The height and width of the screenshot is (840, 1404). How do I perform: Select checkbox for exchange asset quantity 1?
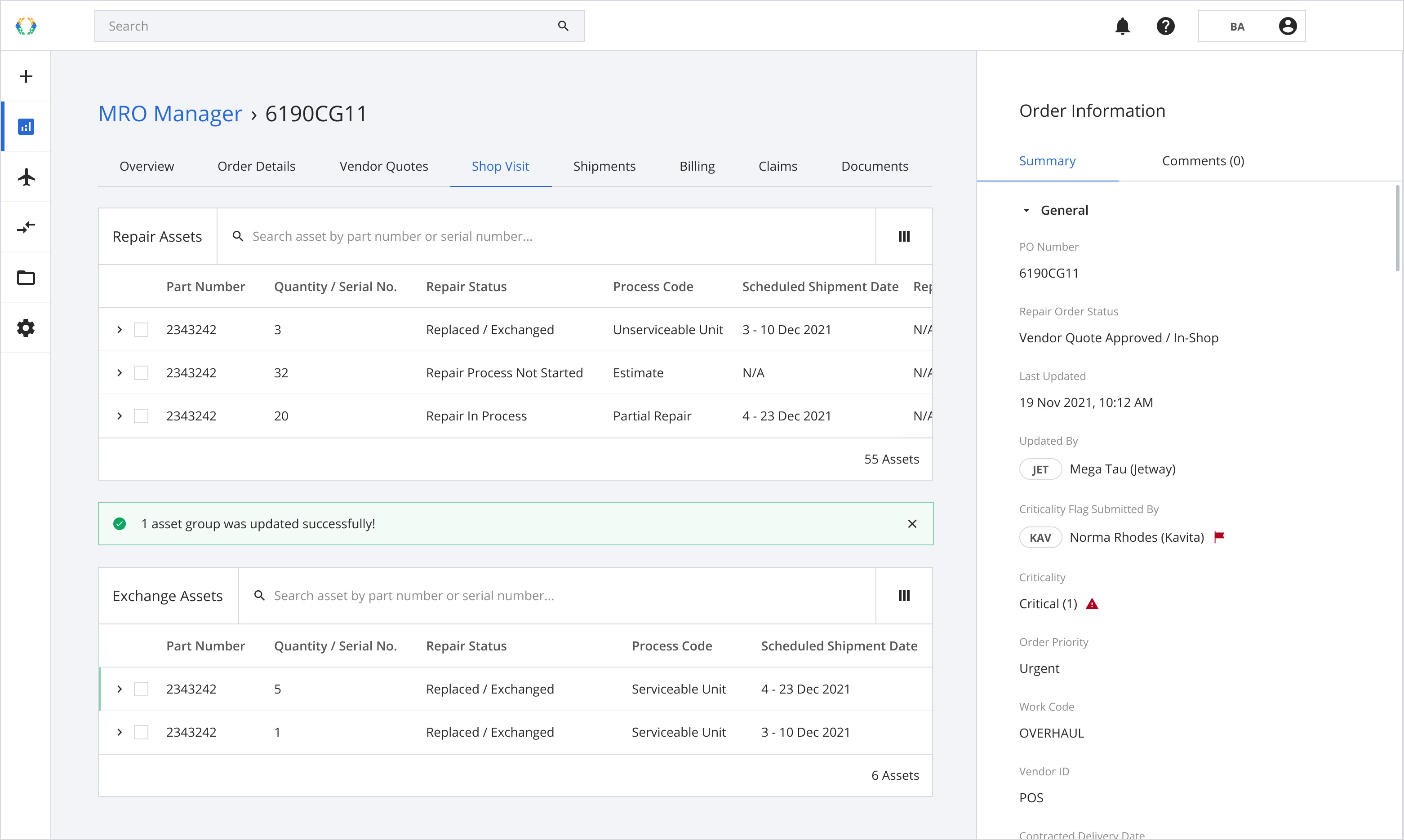click(141, 733)
